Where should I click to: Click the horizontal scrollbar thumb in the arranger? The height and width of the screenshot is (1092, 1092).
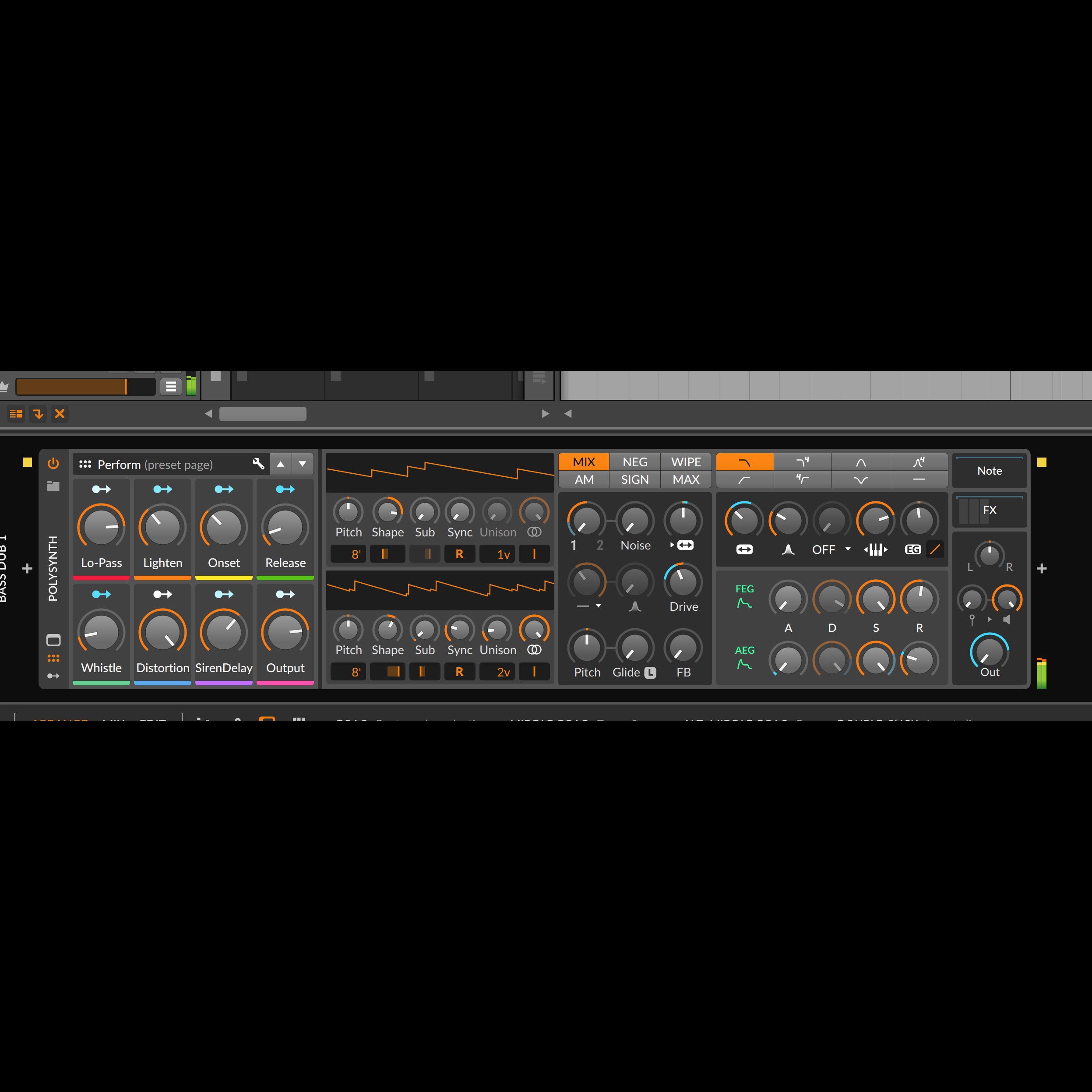pos(263,414)
